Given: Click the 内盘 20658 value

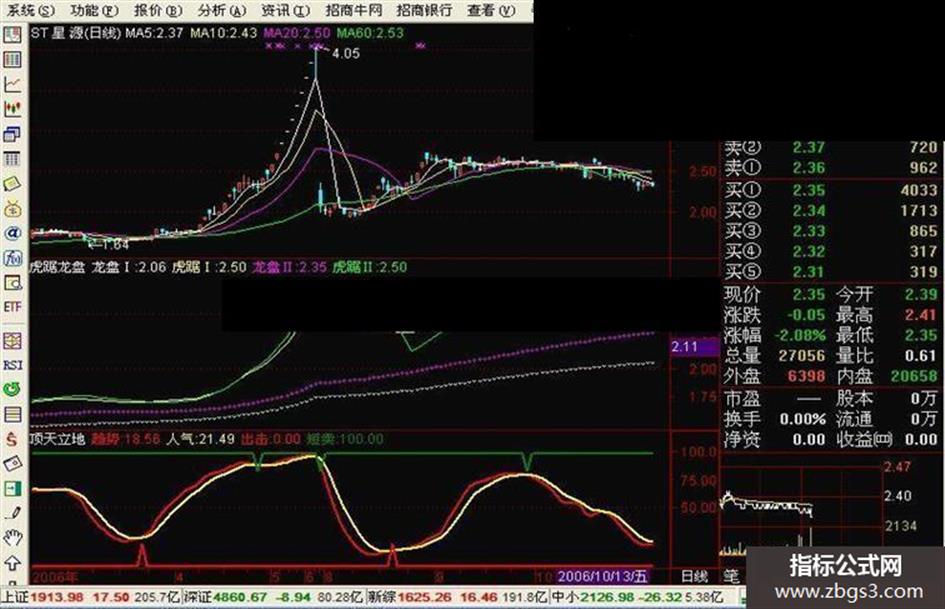Looking at the screenshot, I should pyautogui.click(x=914, y=376).
